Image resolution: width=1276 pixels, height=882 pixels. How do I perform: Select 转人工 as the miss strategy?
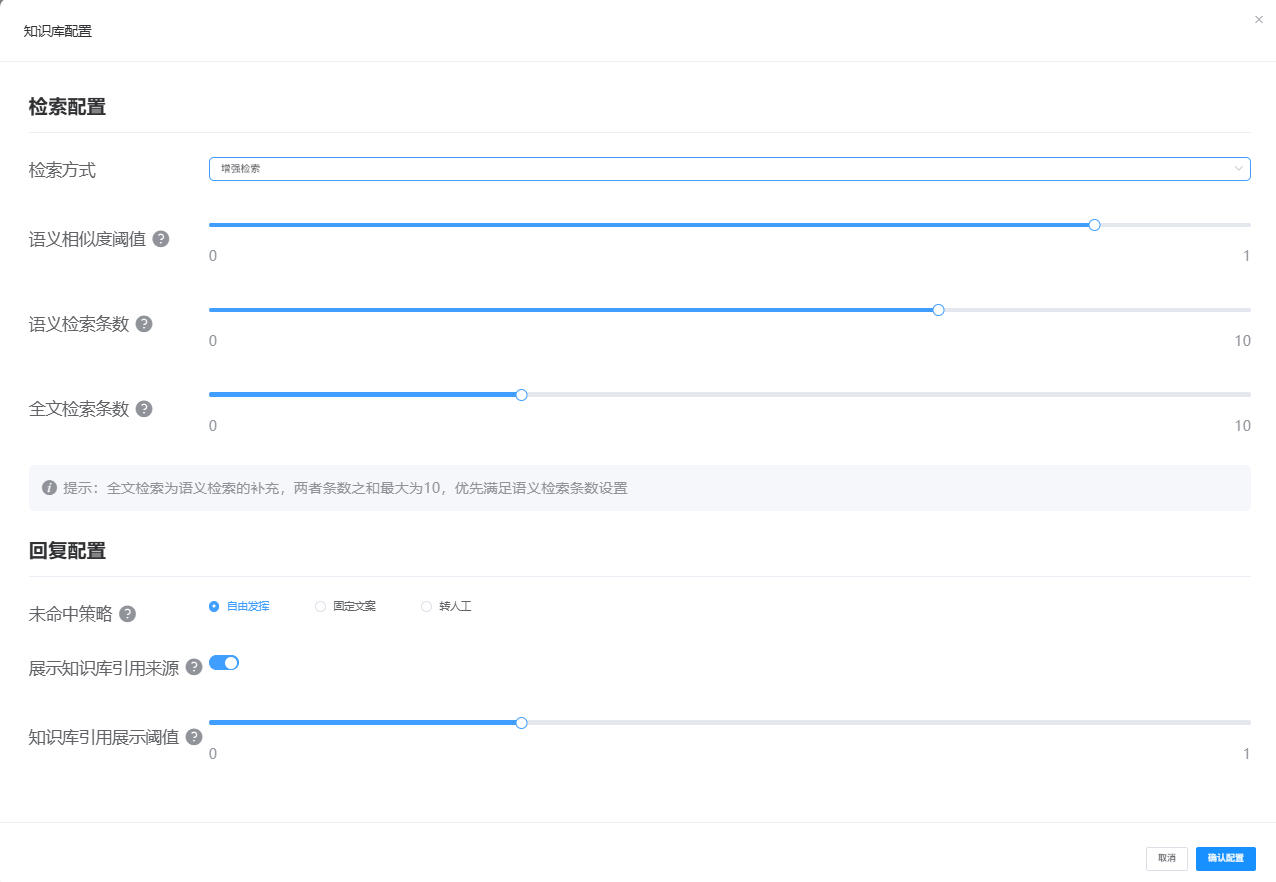[426, 606]
